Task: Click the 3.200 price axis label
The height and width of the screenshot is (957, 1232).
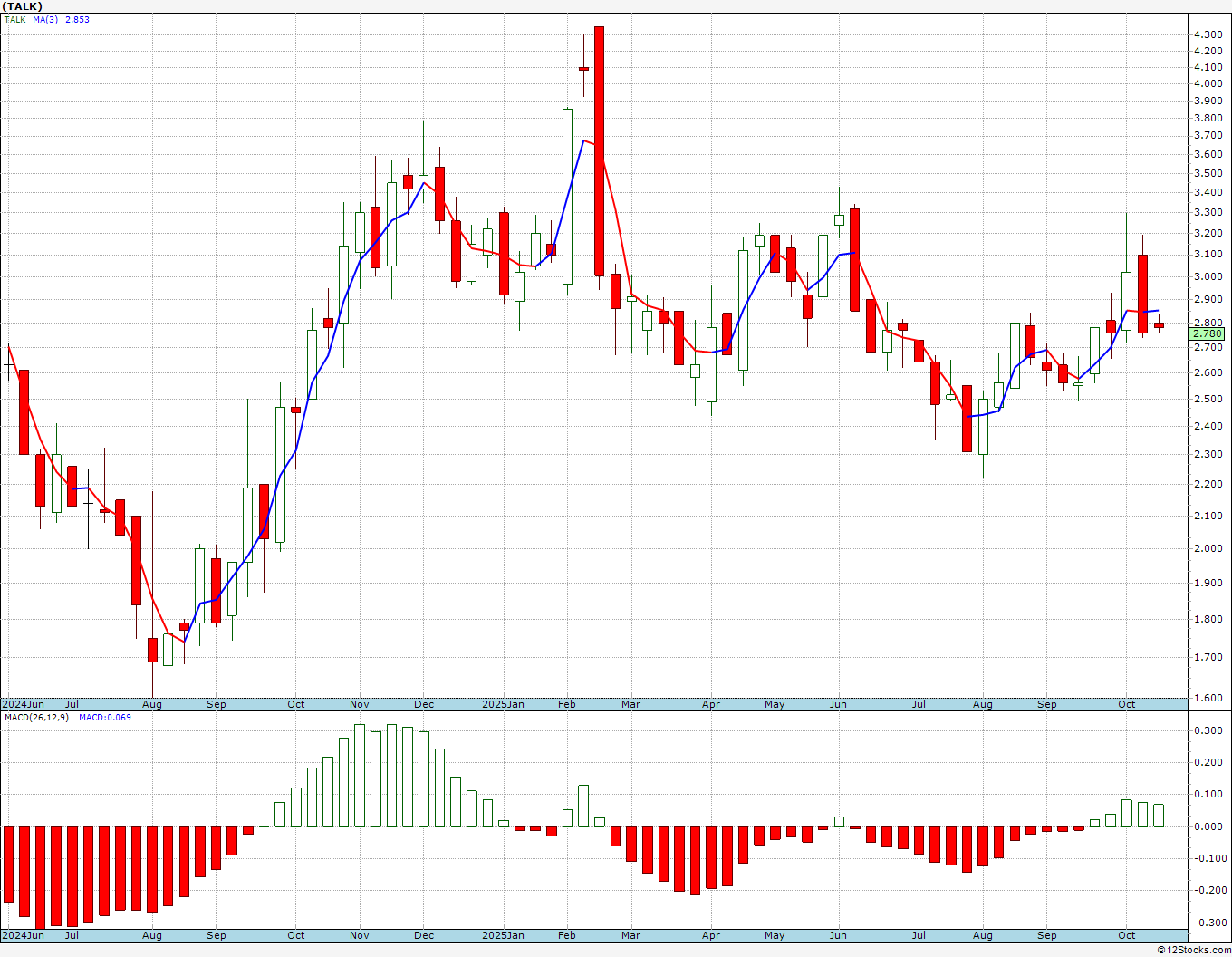Action: point(1208,233)
